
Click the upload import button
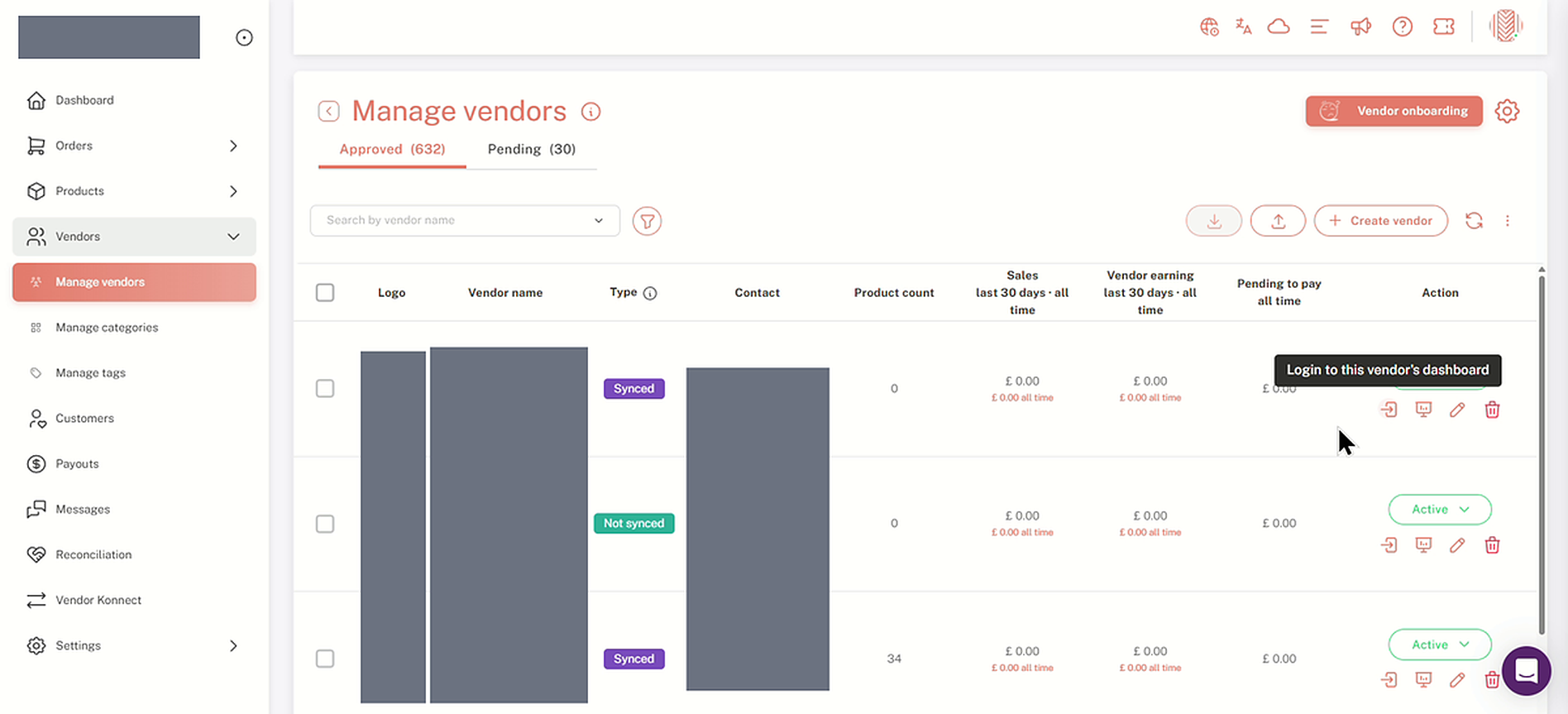tap(1278, 221)
